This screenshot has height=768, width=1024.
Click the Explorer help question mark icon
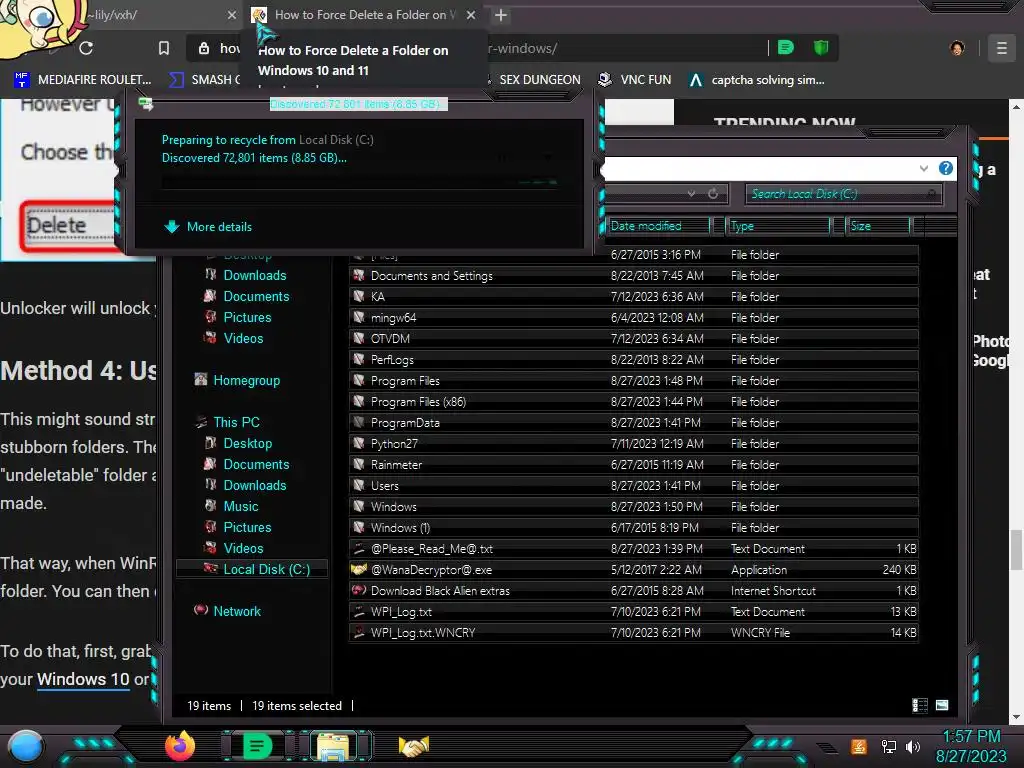(946, 168)
